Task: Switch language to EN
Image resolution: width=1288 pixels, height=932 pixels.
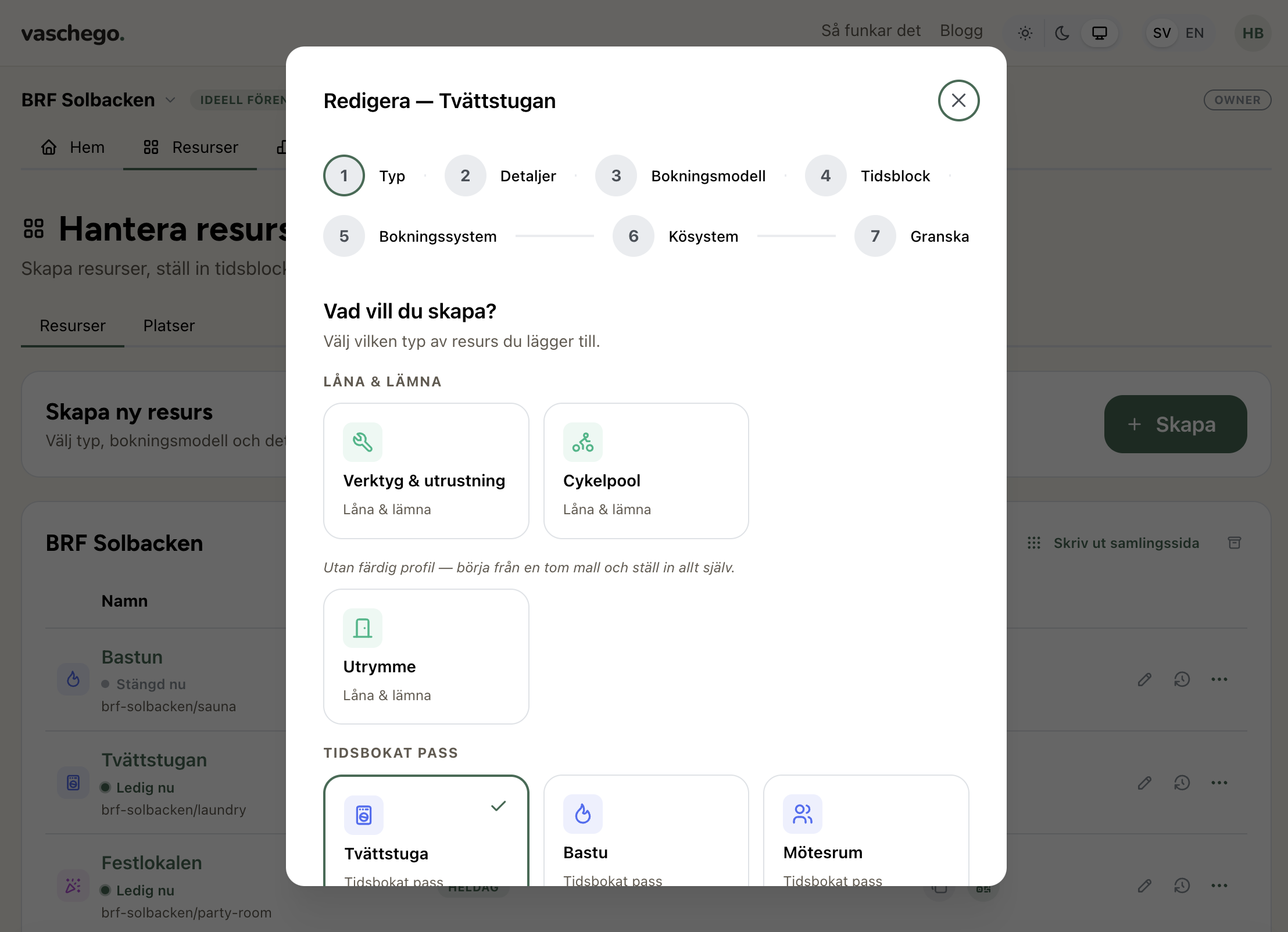Action: [x=1195, y=33]
